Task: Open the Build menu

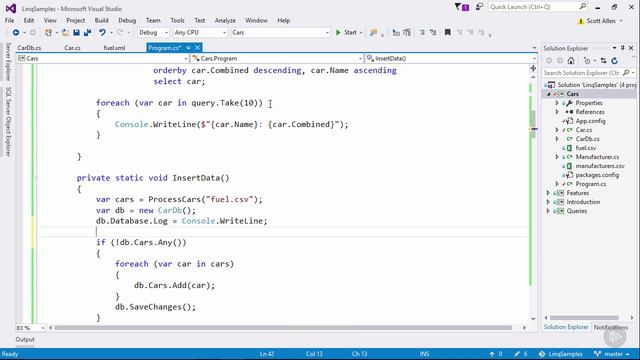Action: pyautogui.click(x=101, y=20)
